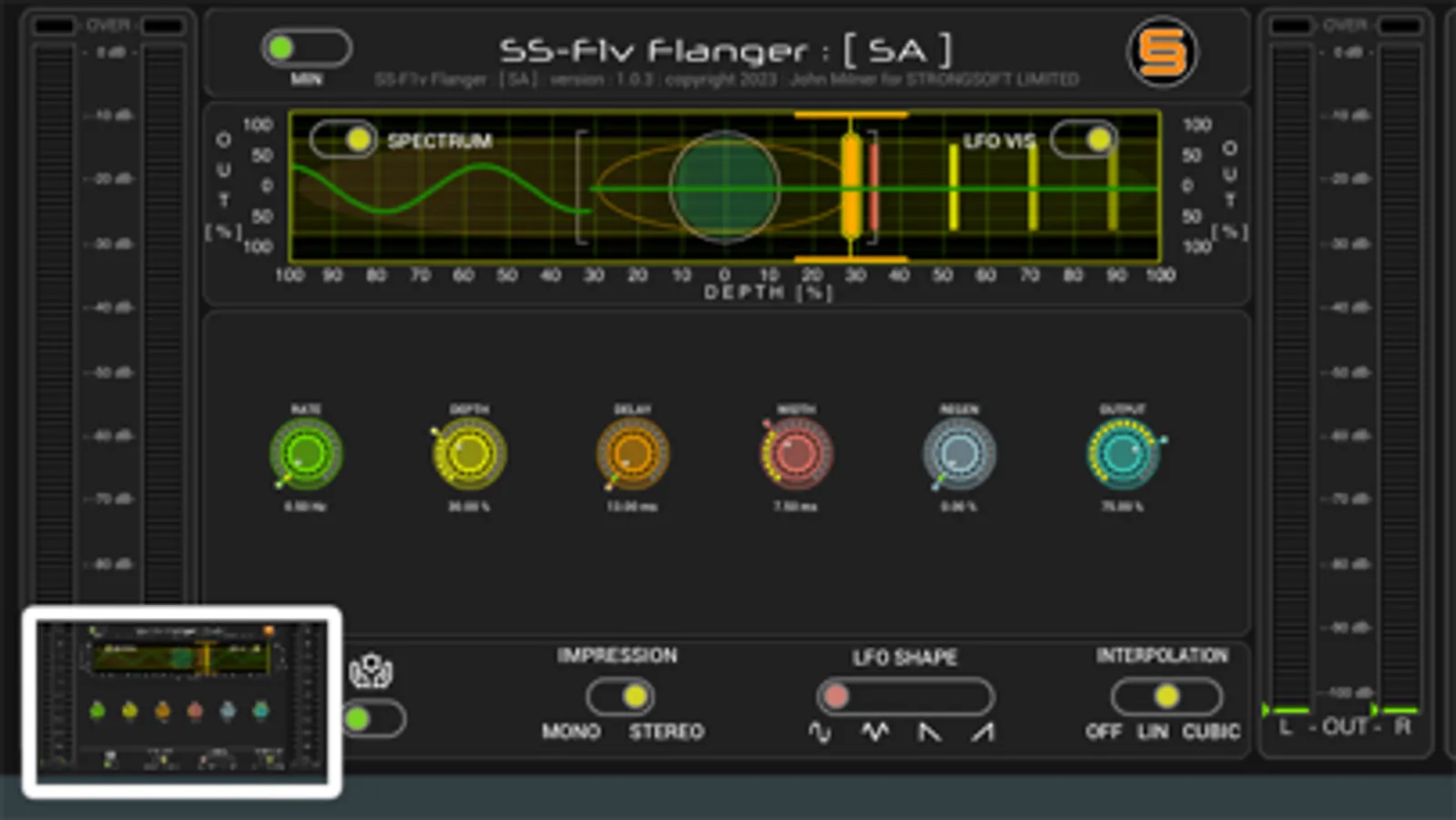Viewport: 1456px width, 820px height.
Task: Click the OUTPUT percentage readout under the knob
Action: click(1123, 507)
